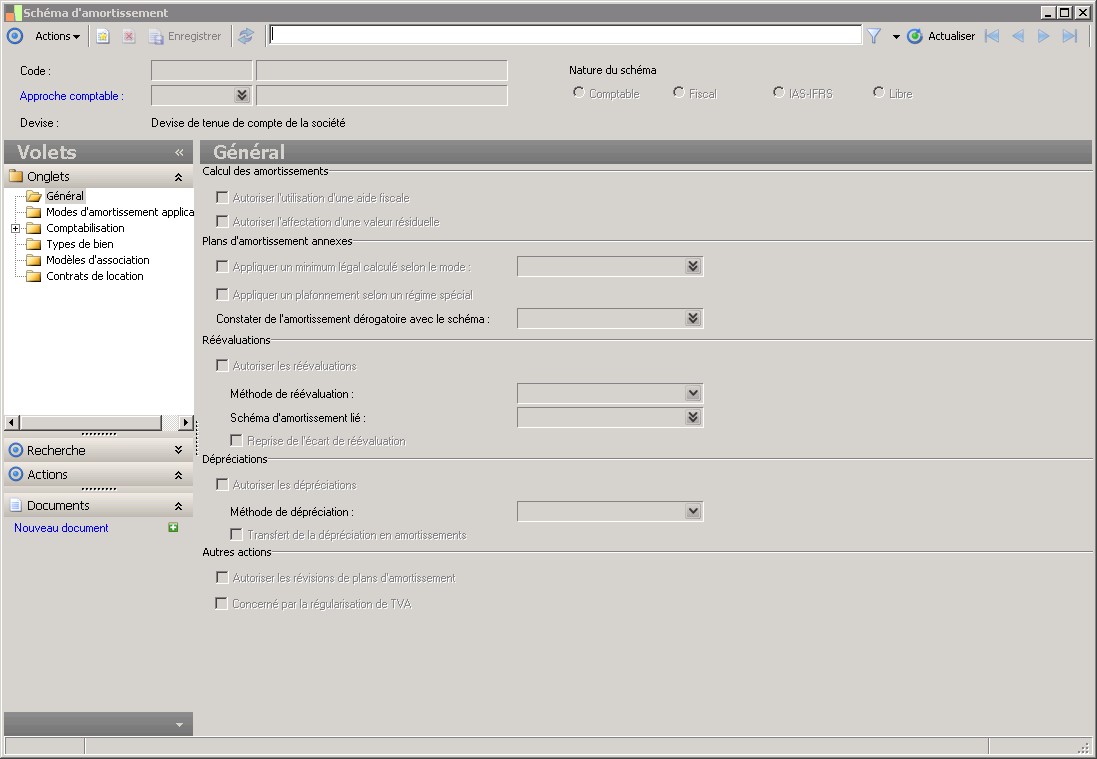The width and height of the screenshot is (1097, 759).
Task: Click the green add document icon
Action: click(x=173, y=527)
